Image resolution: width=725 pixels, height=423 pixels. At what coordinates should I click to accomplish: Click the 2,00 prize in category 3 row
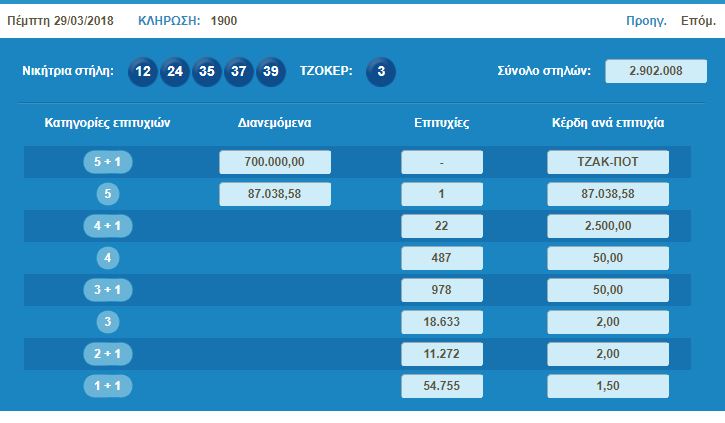608,322
